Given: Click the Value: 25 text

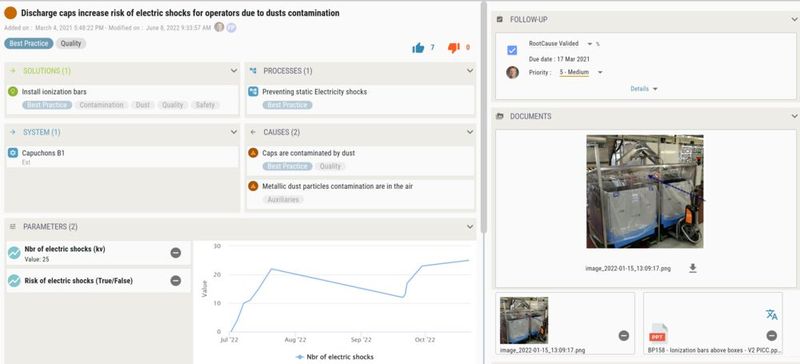Looking at the screenshot, I should 37,259.
